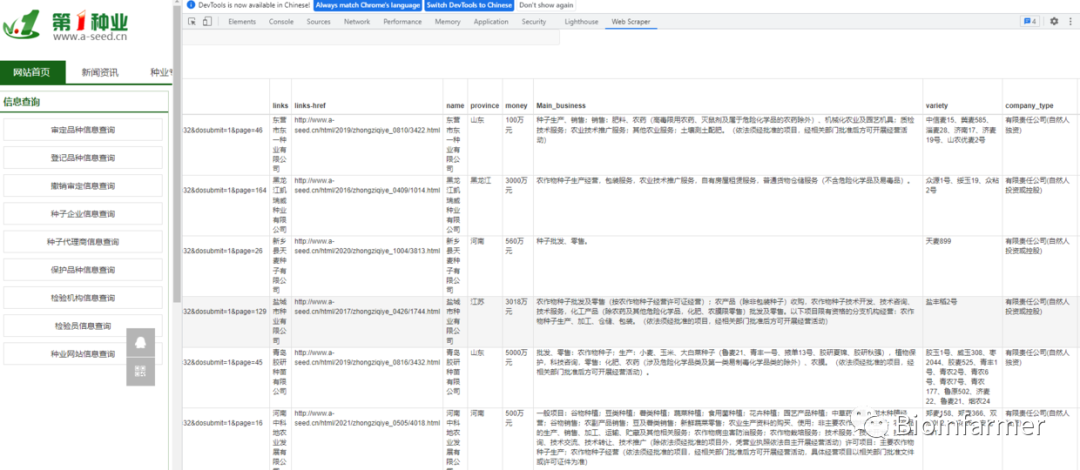Click the QQ chat floating icon
This screenshot has height=470, width=1080.
[139, 342]
